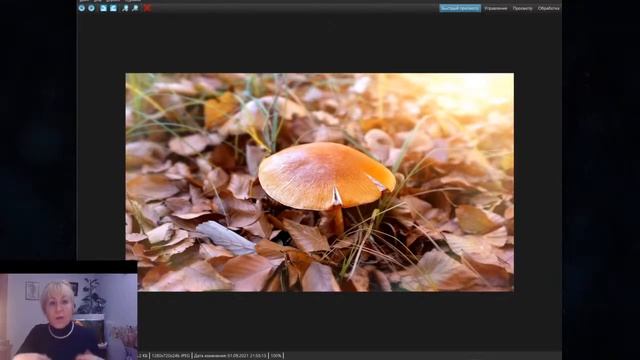Click the modification date entry in status bar

230,356
